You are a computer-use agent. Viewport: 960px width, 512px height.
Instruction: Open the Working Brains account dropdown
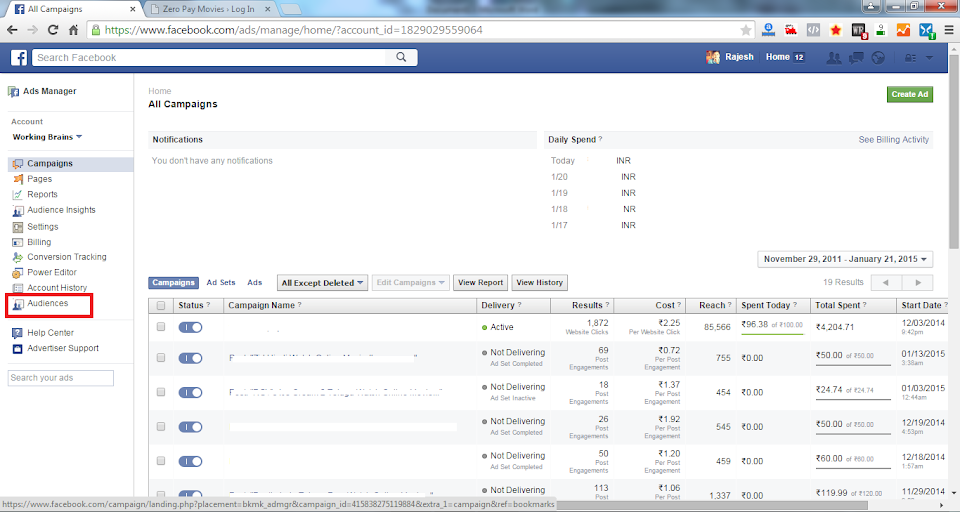pos(47,137)
